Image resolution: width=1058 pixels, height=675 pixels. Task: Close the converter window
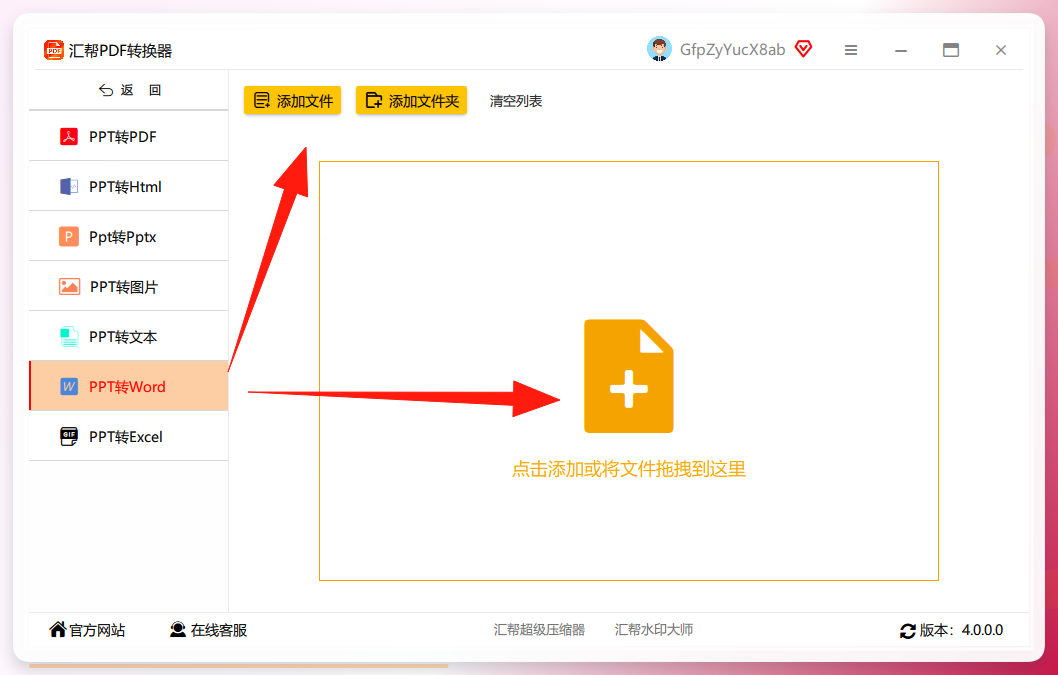(1001, 50)
